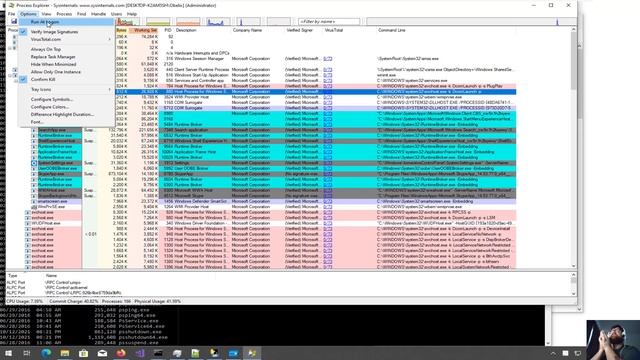Uncheck Confirm Kill option
The height and width of the screenshot is (360, 640).
(67, 79)
